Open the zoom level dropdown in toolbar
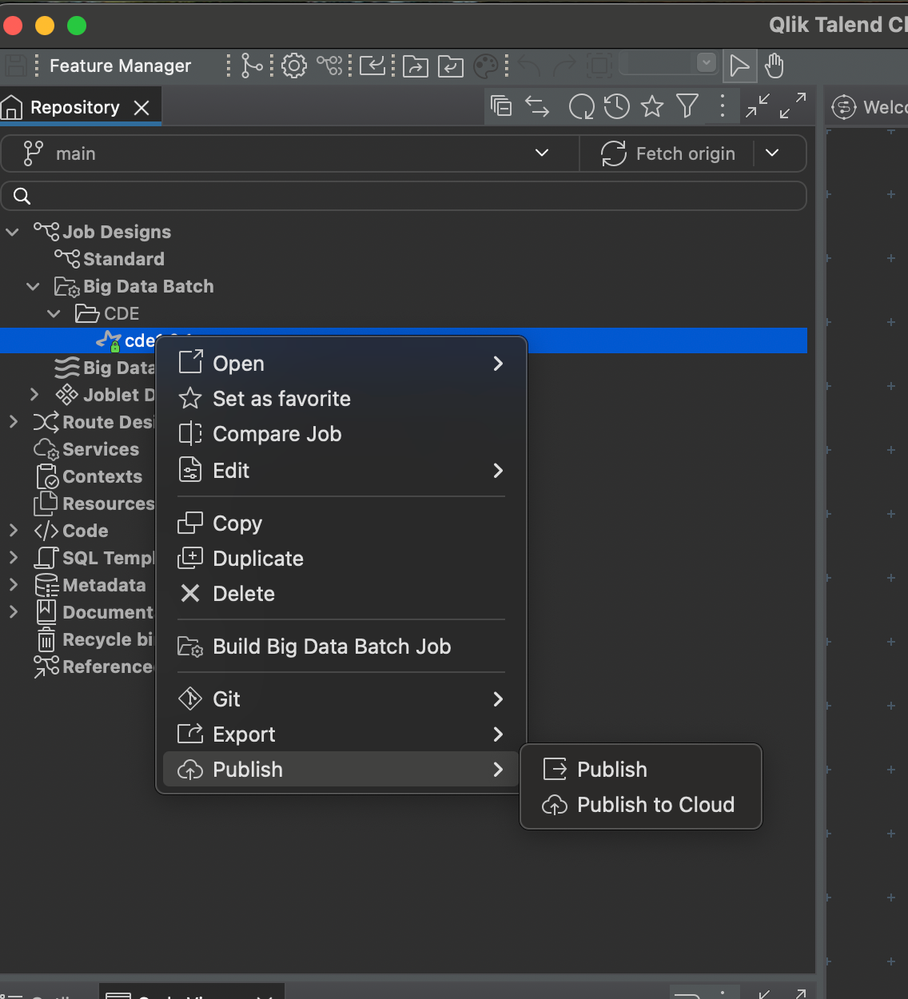This screenshot has height=999, width=908. click(x=705, y=62)
